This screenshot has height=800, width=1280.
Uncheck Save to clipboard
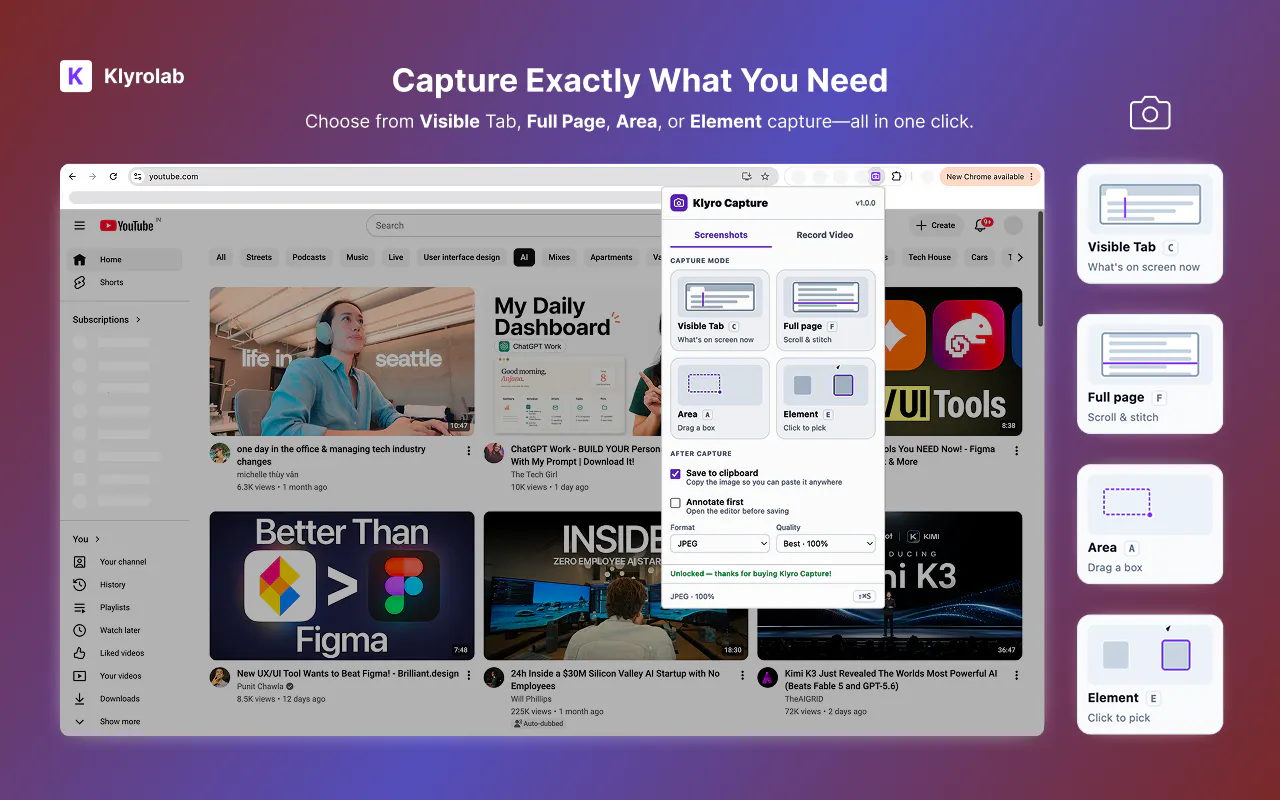tap(676, 474)
